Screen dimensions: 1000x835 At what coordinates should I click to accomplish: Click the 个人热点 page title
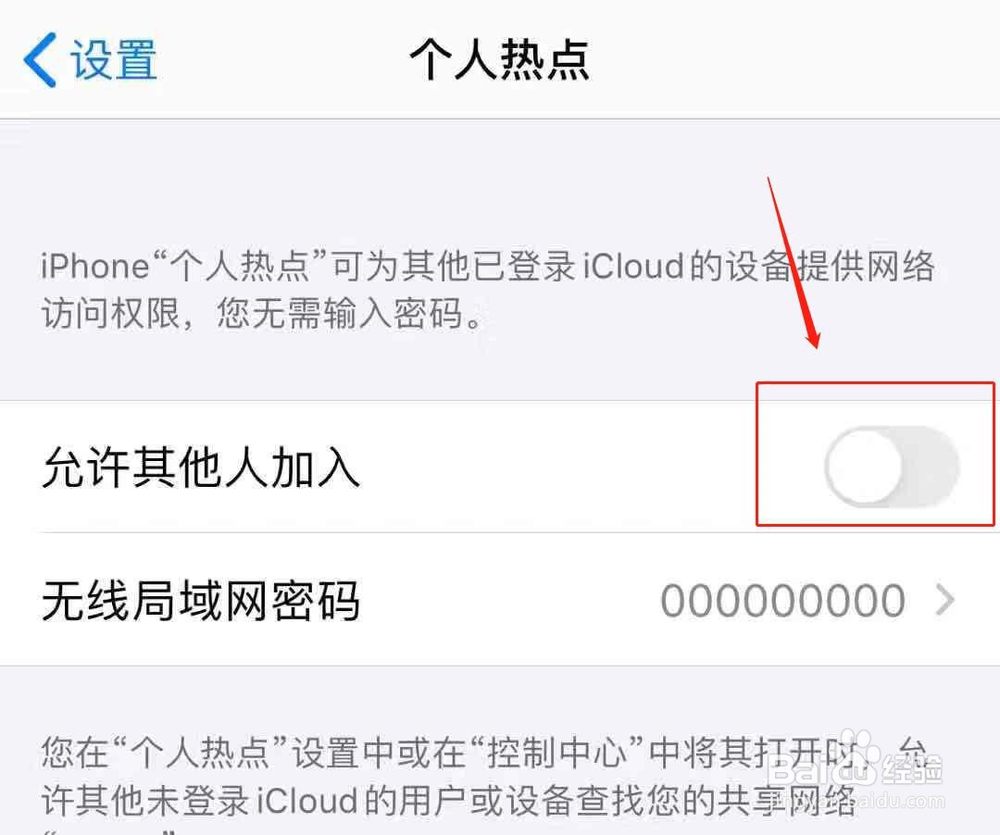[x=499, y=59]
